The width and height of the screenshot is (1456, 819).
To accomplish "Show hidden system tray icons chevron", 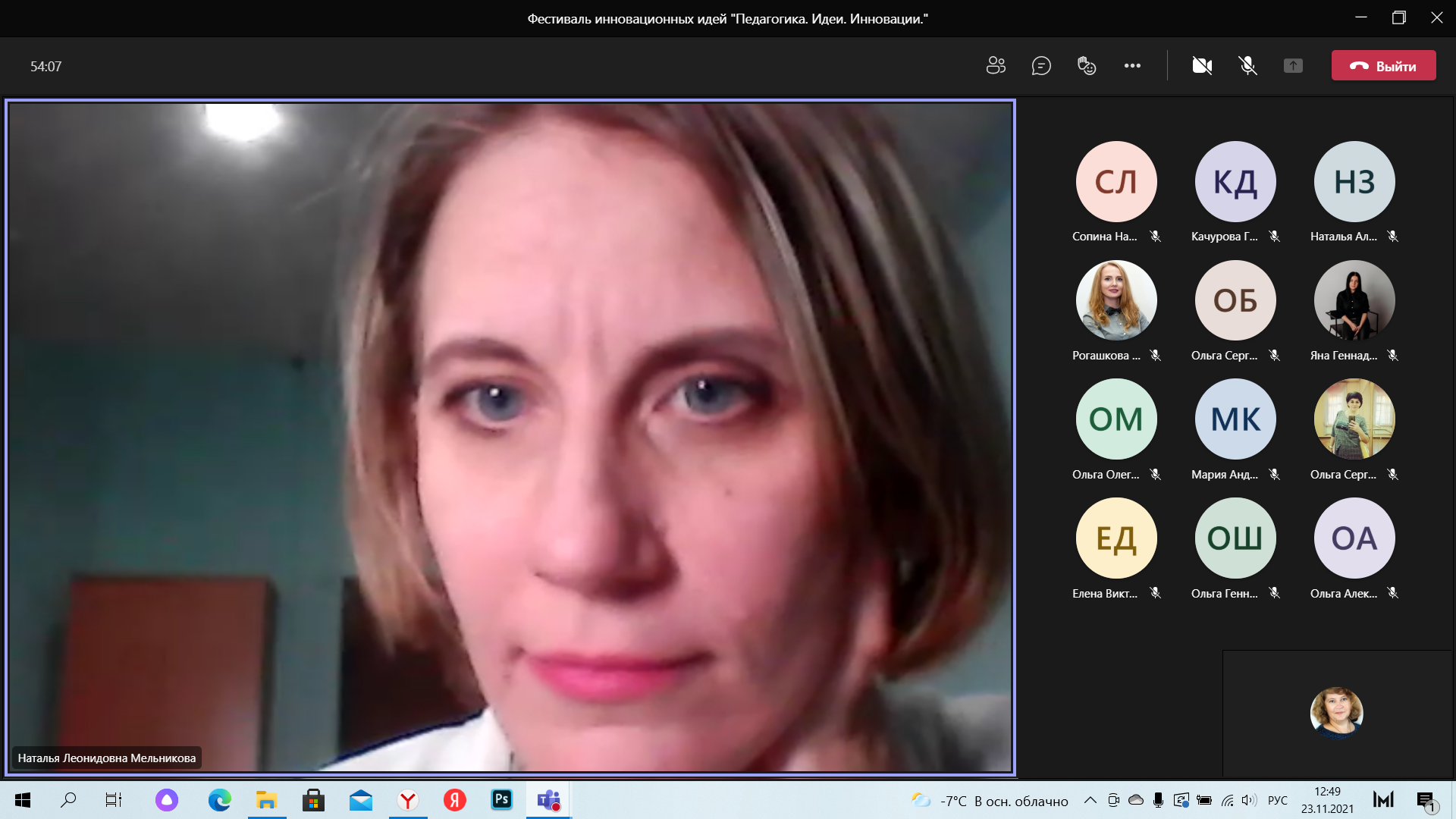I will click(1090, 800).
